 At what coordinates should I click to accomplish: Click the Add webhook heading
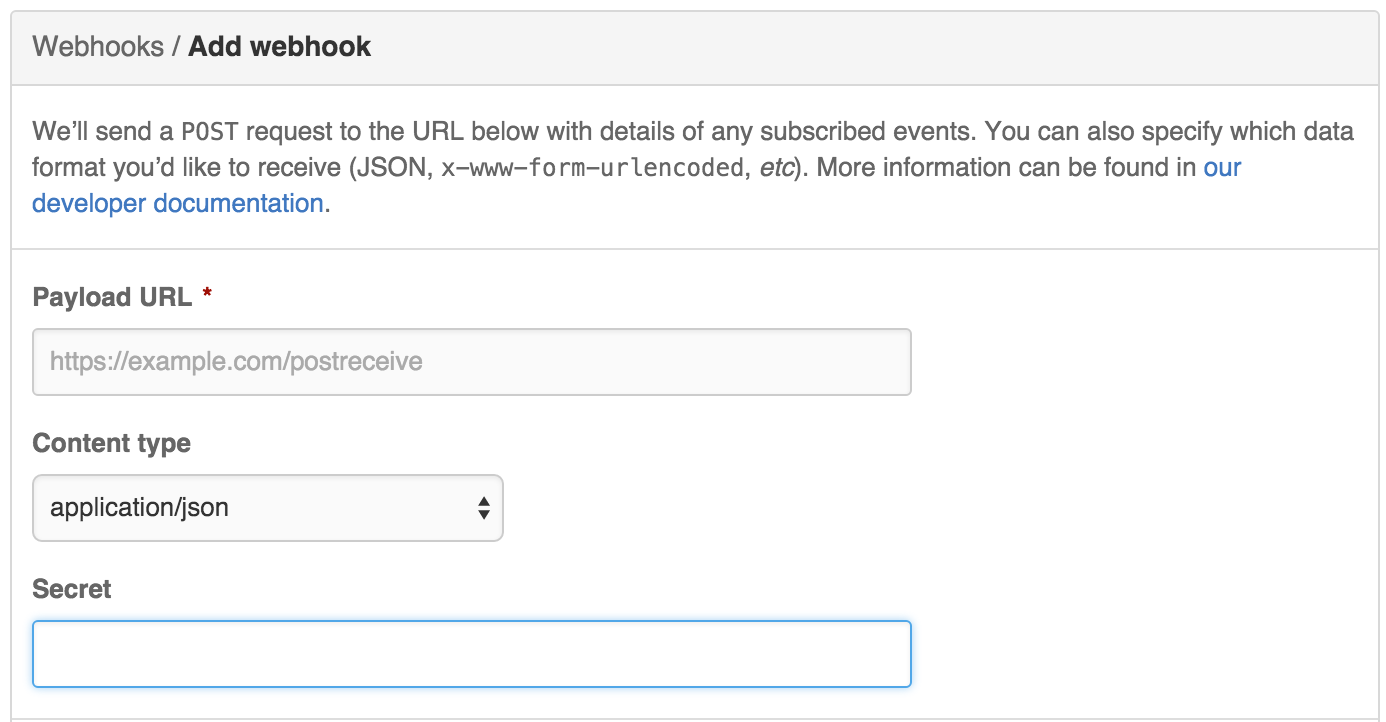pos(280,47)
